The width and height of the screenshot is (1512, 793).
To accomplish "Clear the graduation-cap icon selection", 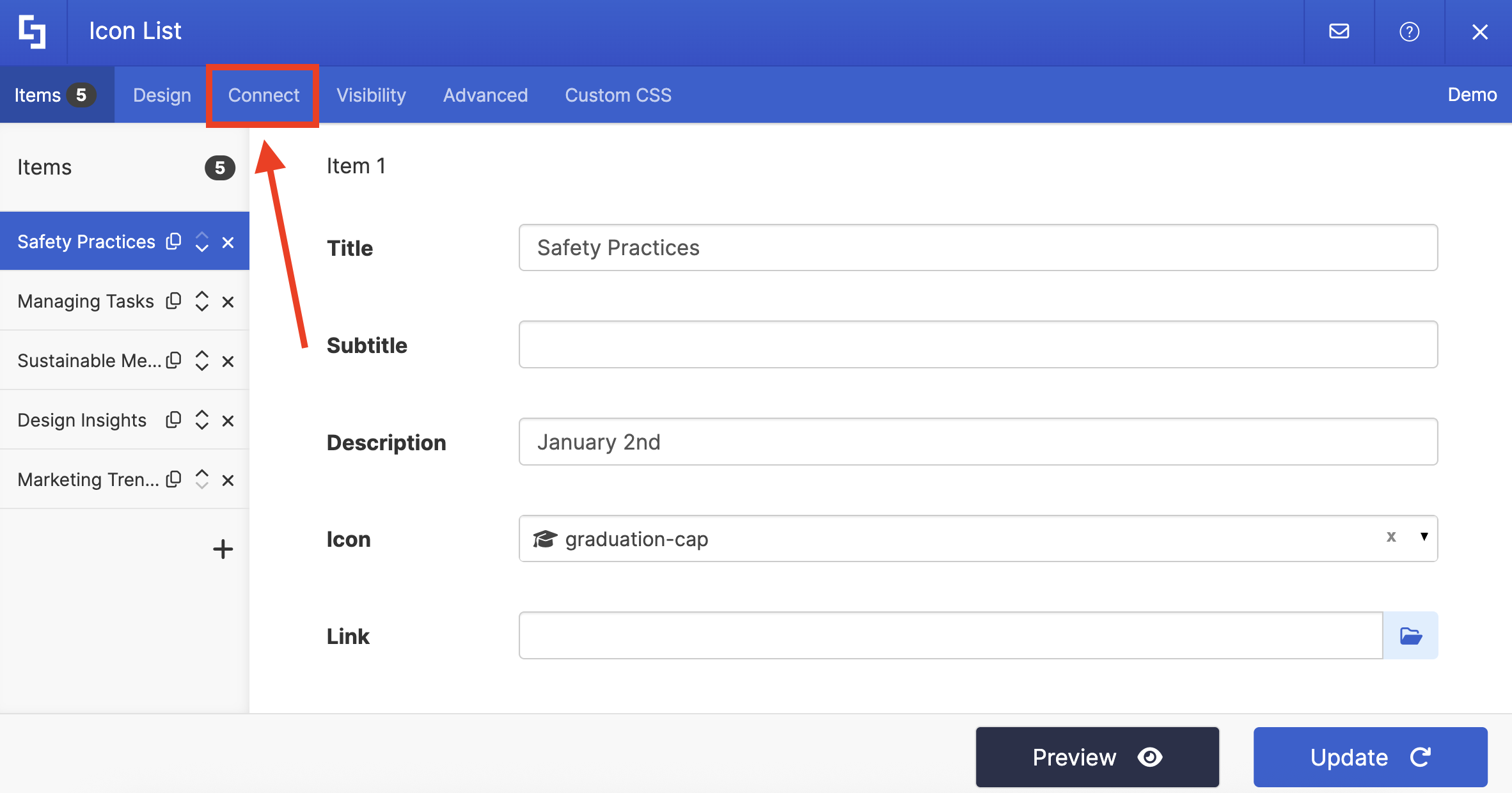I will tap(1390, 537).
